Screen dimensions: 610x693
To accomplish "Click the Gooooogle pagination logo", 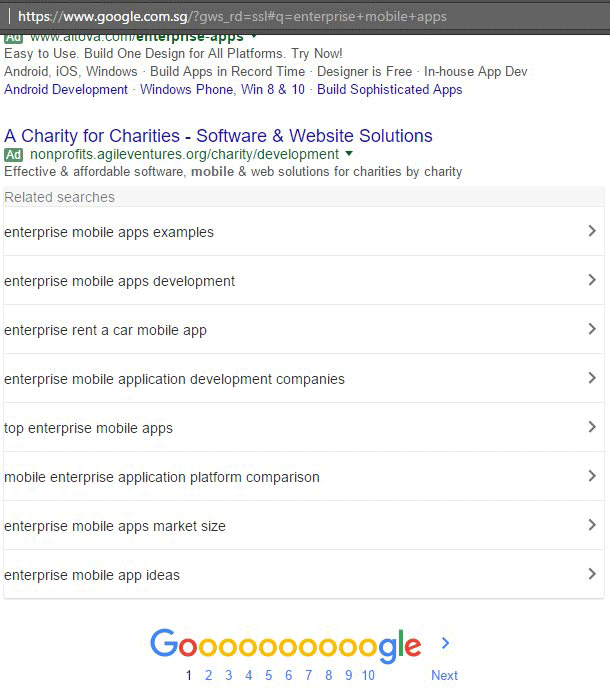I will [x=286, y=646].
